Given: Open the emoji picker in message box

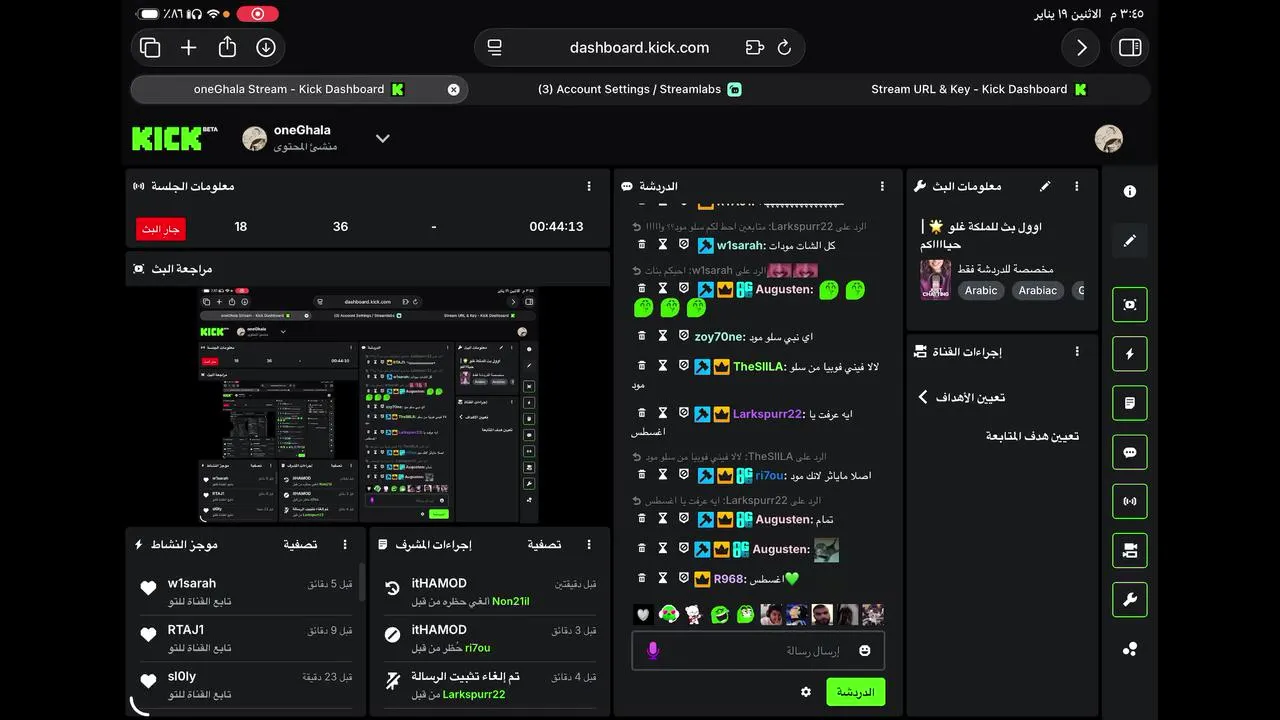Looking at the screenshot, I should pos(864,651).
